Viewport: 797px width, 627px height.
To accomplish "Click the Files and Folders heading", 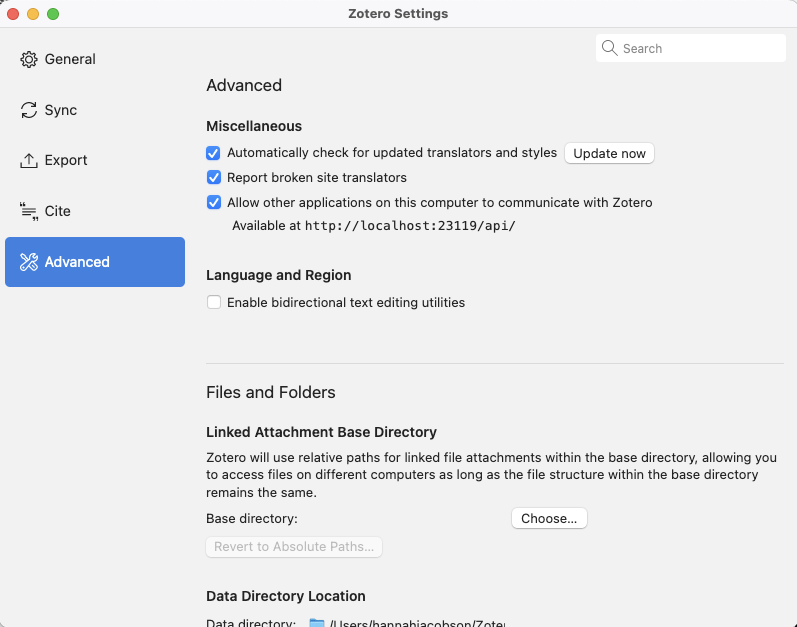I will (x=270, y=392).
